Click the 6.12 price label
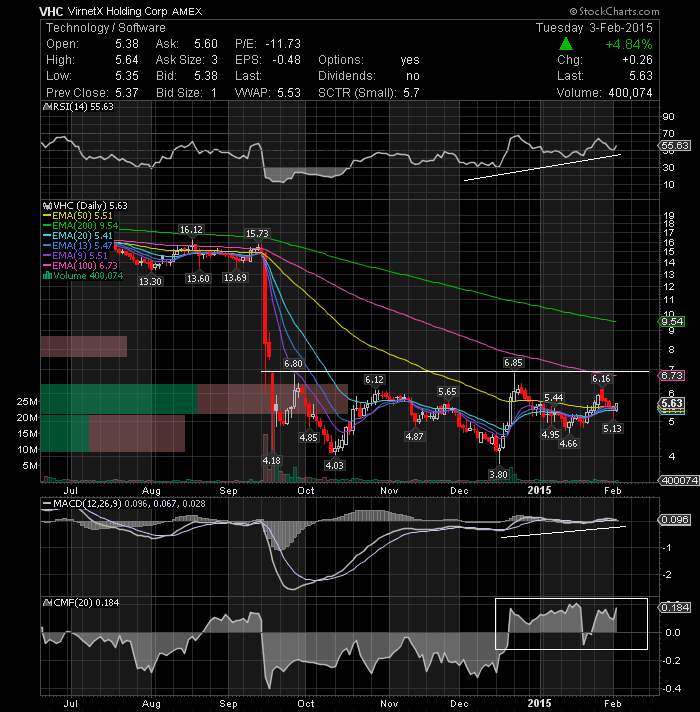Image resolution: width=700 pixels, height=712 pixels. [374, 380]
